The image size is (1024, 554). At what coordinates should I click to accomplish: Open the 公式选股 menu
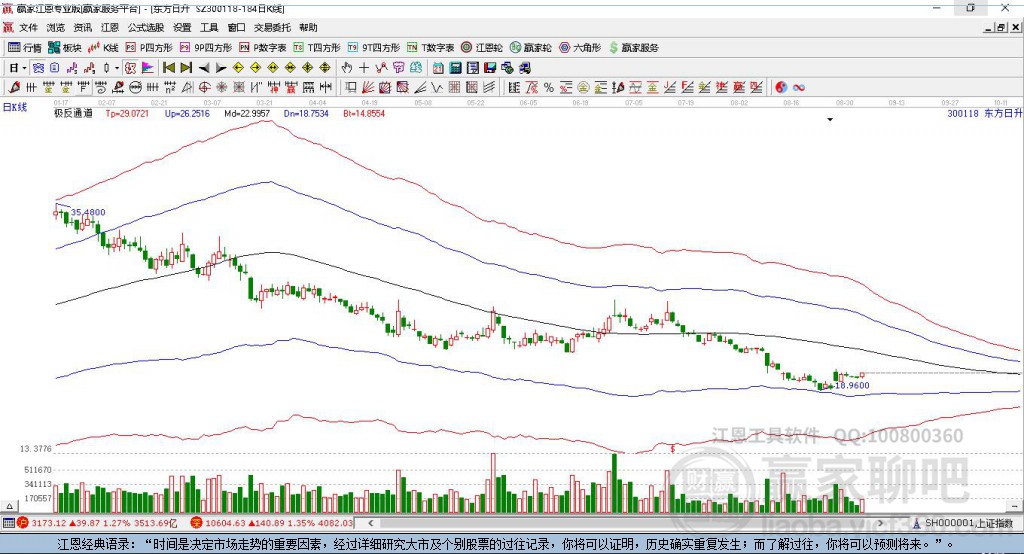[x=146, y=27]
